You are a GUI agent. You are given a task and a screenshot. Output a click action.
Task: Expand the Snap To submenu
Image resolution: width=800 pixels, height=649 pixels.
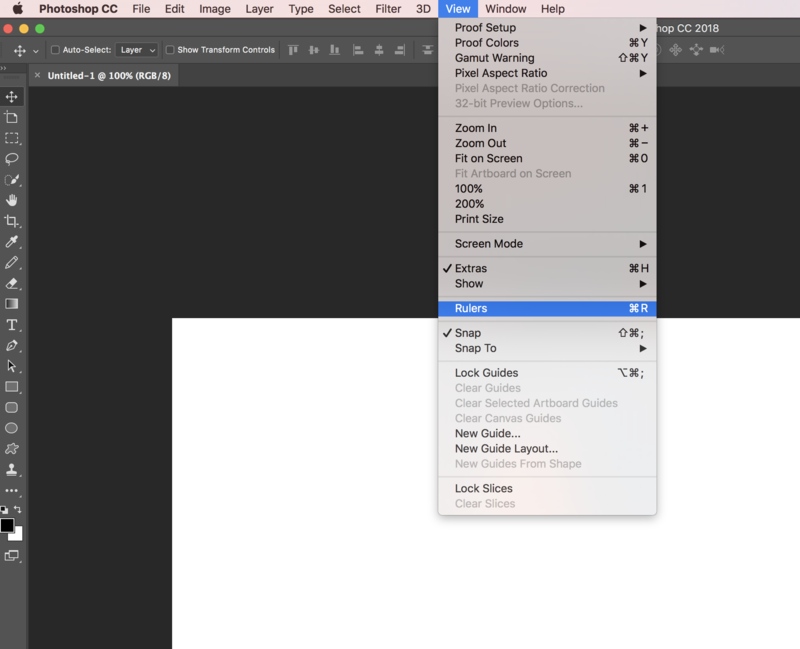(x=547, y=348)
